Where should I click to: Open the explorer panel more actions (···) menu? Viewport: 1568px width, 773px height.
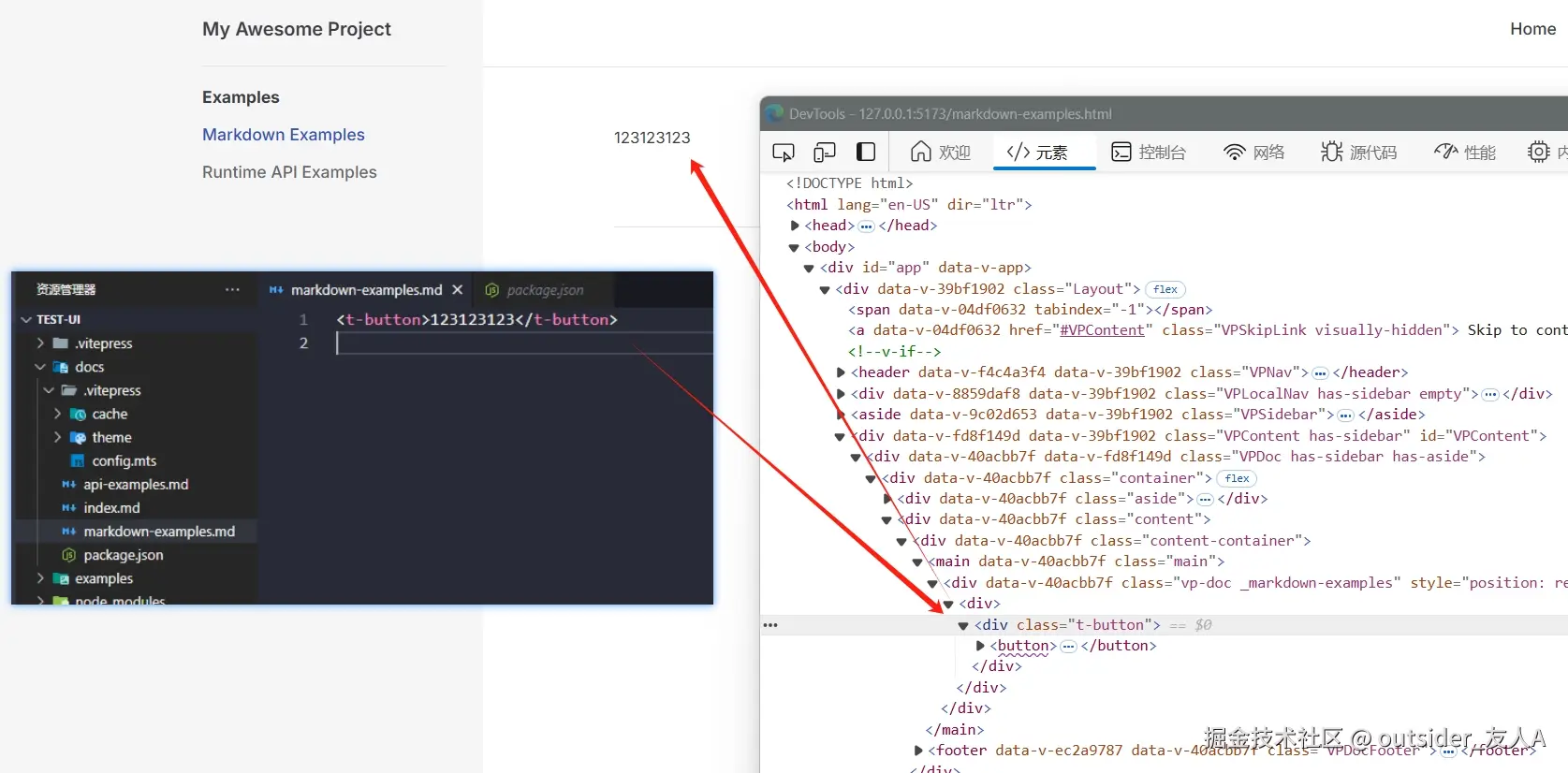click(x=232, y=290)
